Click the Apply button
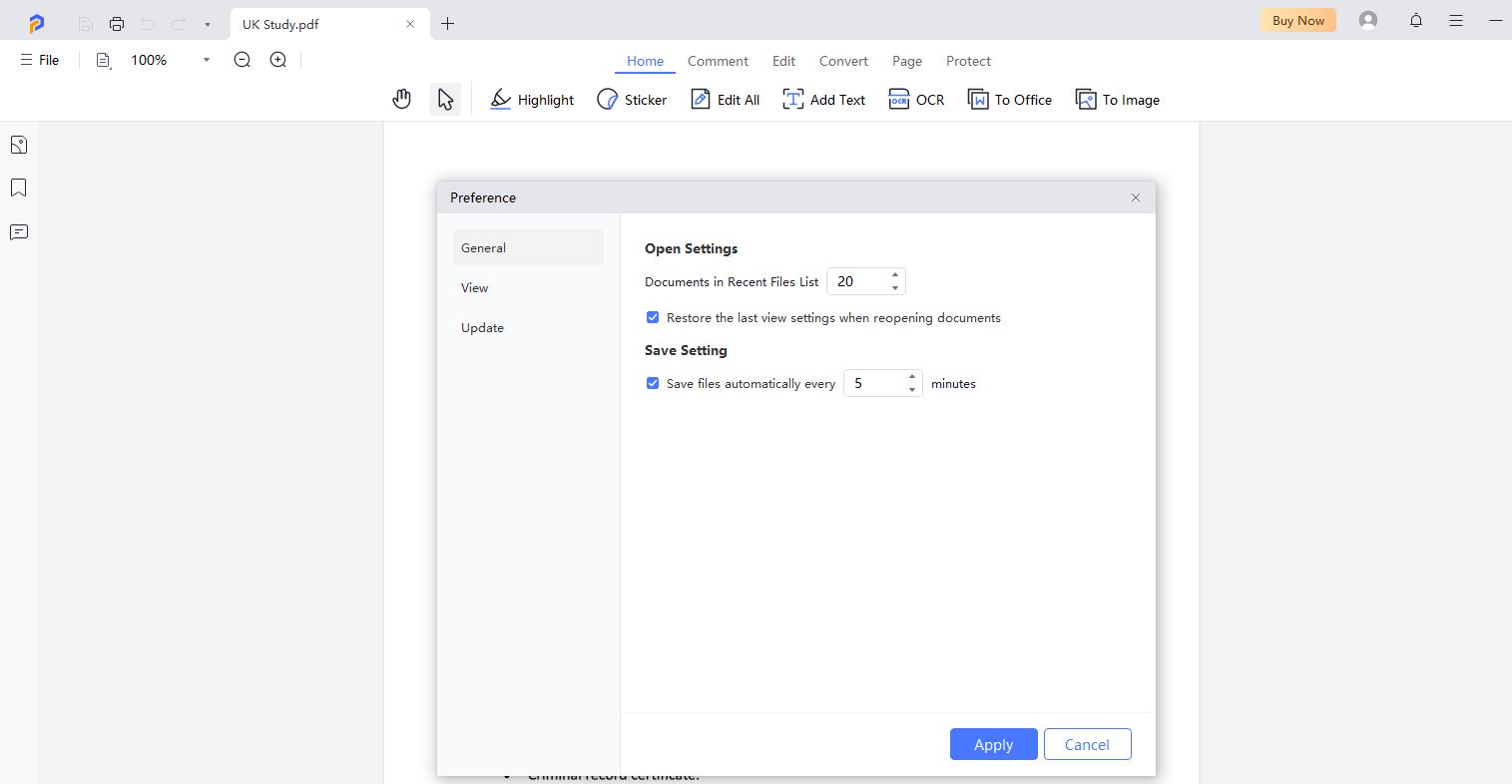Viewport: 1512px width, 784px height. pos(993,744)
